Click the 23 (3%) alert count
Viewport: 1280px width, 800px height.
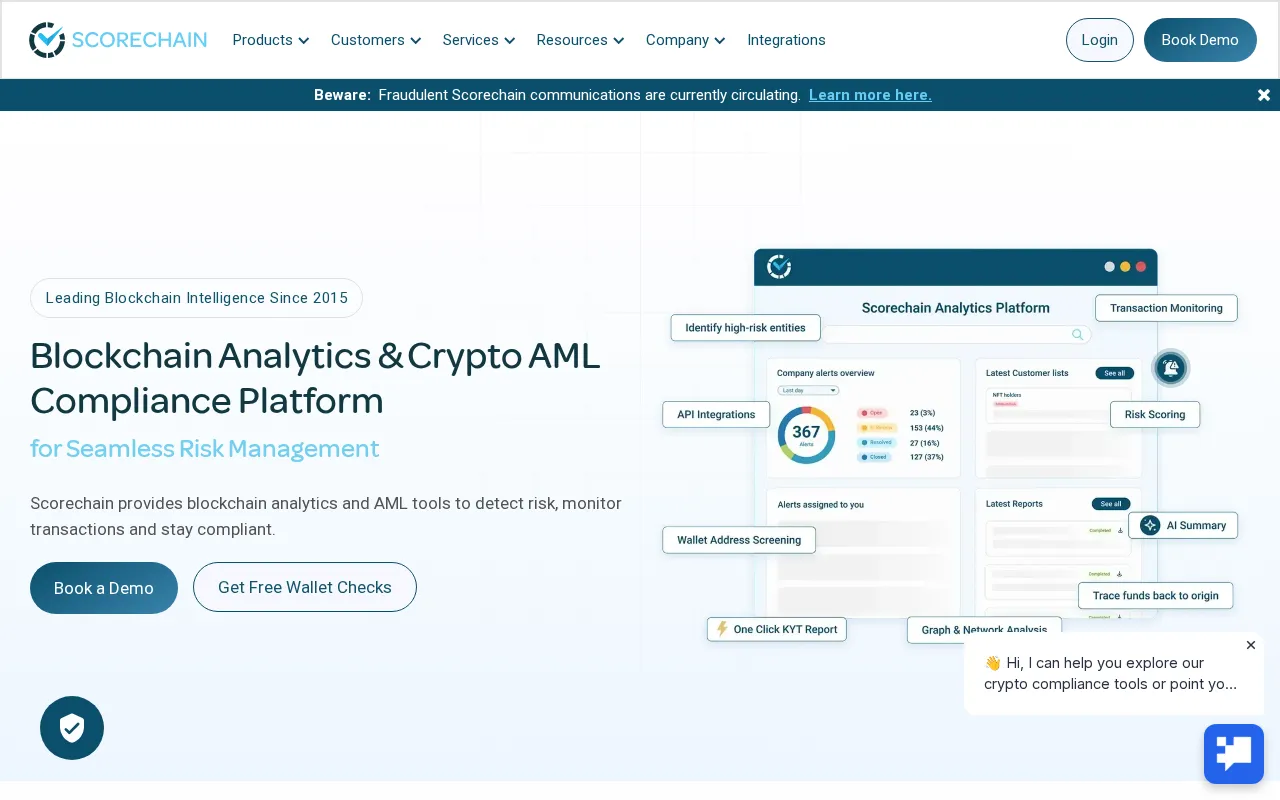point(922,413)
